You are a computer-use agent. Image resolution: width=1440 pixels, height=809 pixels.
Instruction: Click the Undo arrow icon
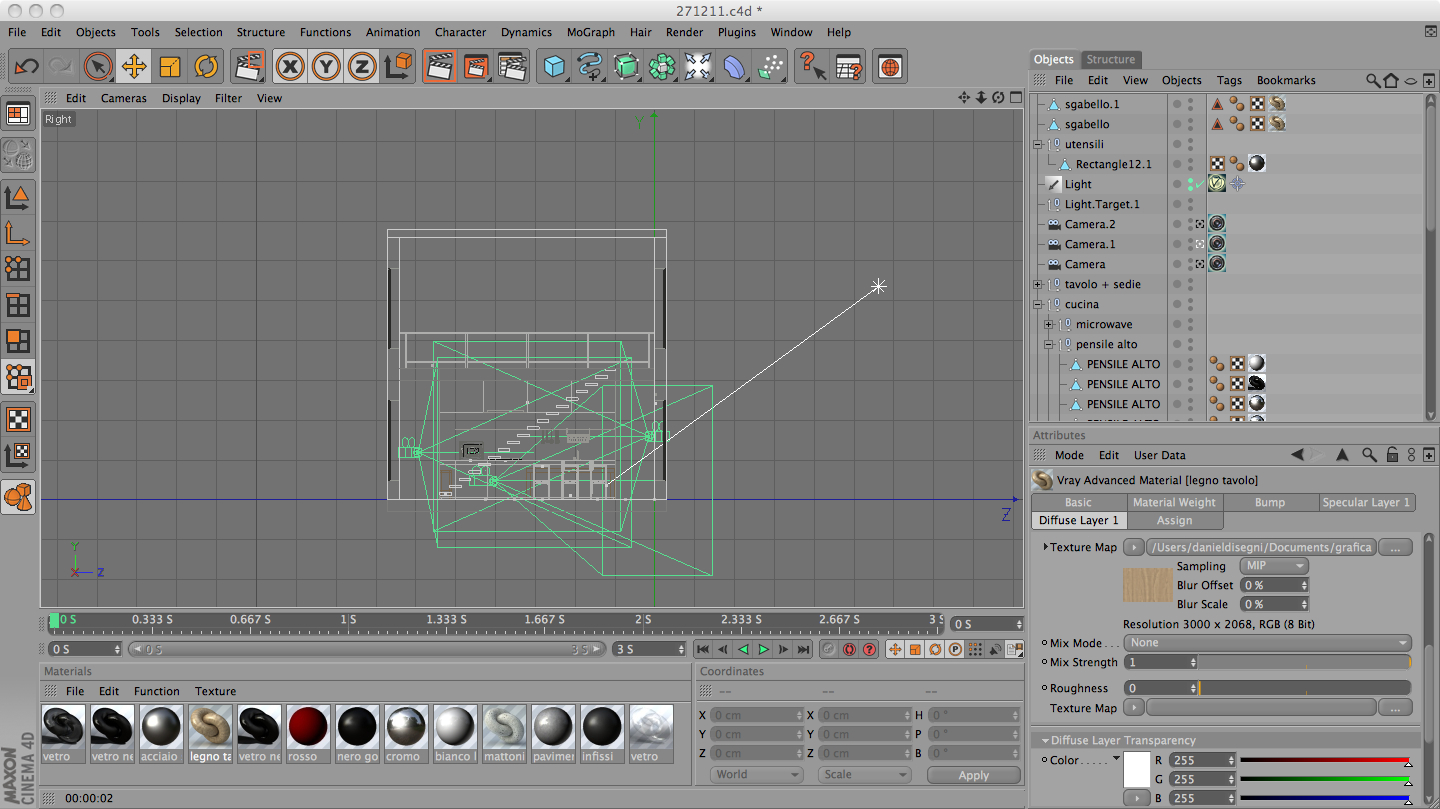coord(26,67)
